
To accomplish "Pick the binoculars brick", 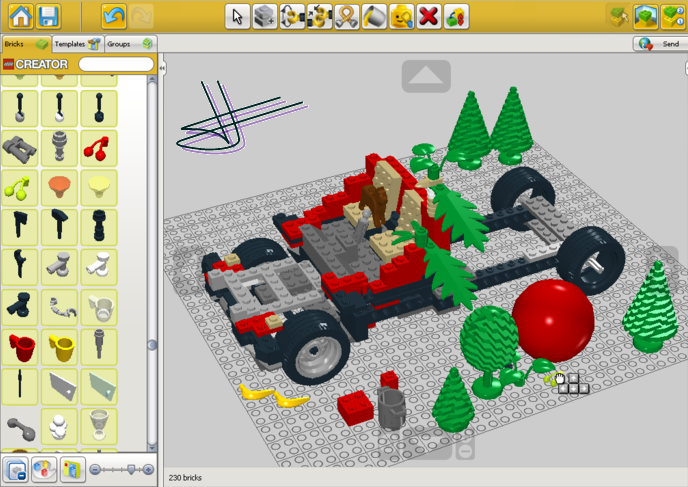I will click(20, 148).
